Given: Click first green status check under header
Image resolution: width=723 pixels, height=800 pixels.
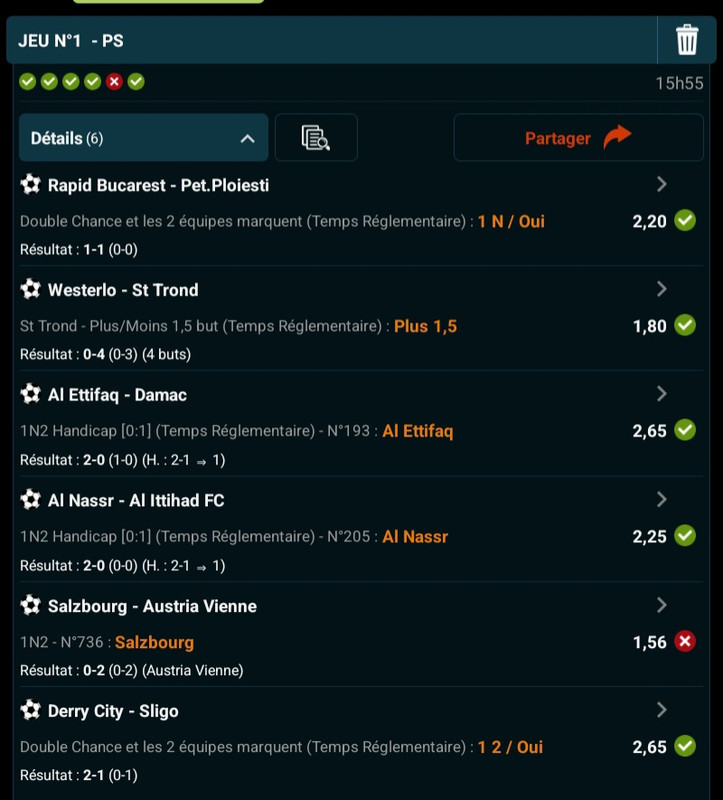Looking at the screenshot, I should [28, 82].
